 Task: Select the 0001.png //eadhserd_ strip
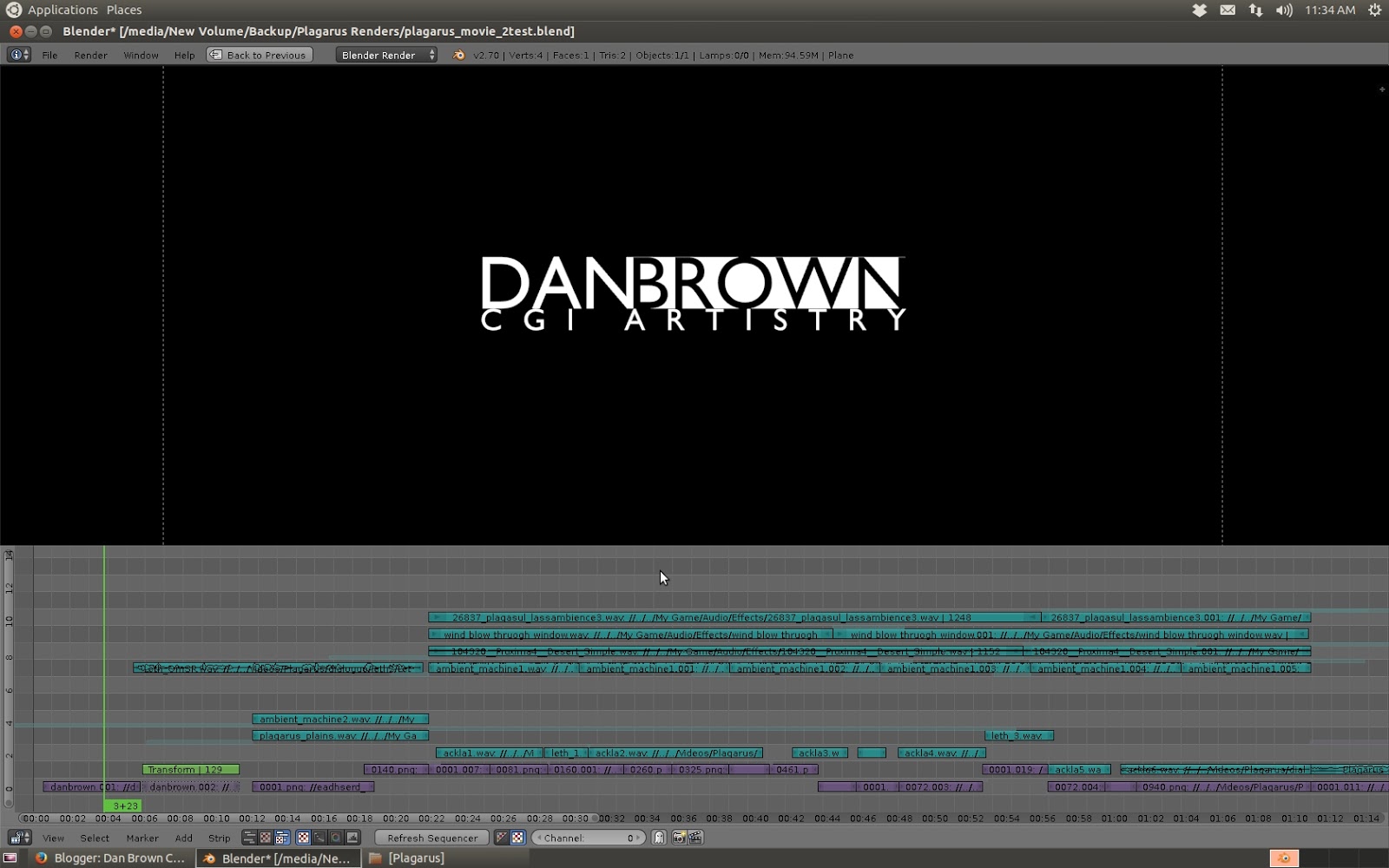313,786
